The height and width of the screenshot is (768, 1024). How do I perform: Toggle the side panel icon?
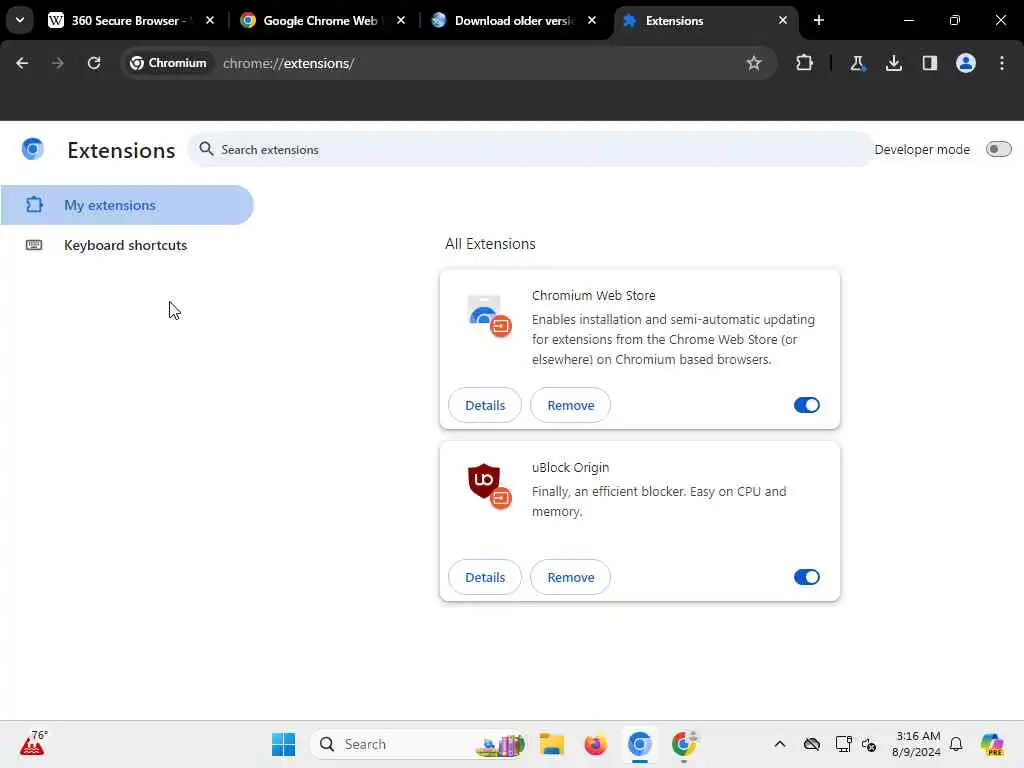coord(930,63)
